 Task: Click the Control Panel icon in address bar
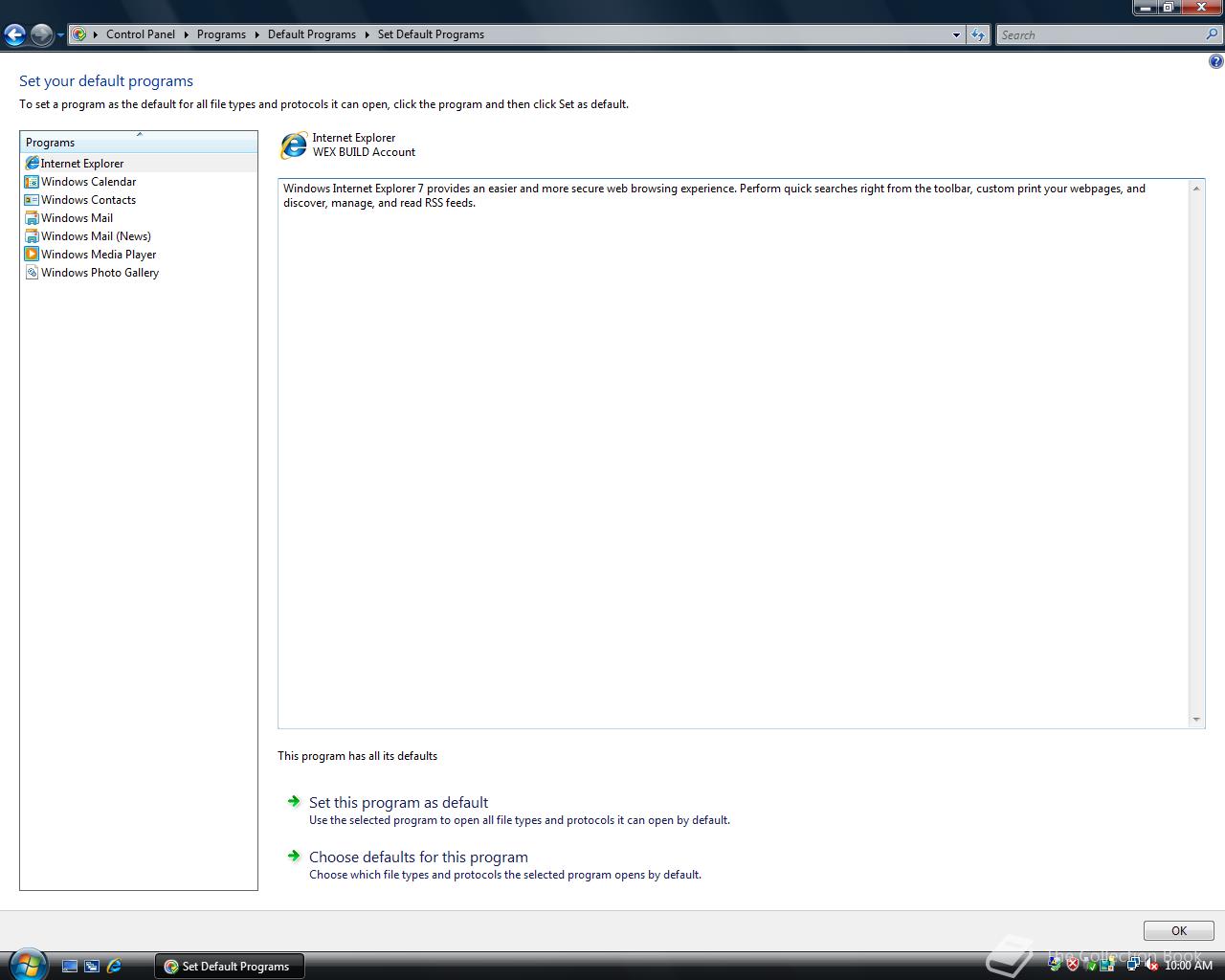pos(79,34)
